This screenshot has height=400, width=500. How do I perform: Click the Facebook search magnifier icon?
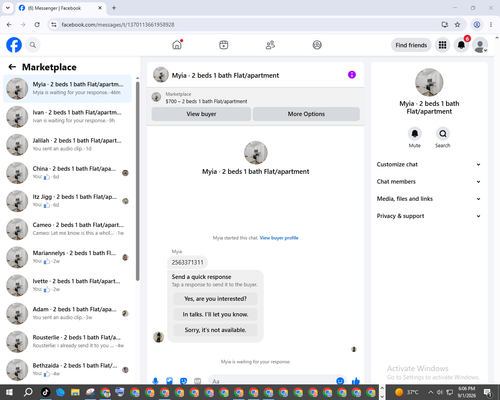tap(33, 45)
